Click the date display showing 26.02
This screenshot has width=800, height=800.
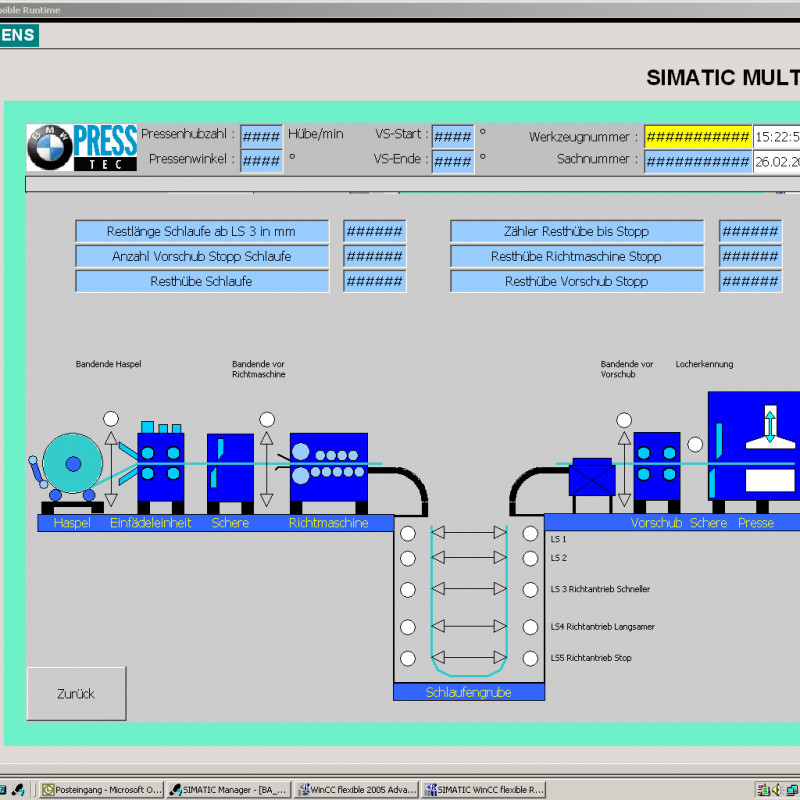(x=777, y=161)
